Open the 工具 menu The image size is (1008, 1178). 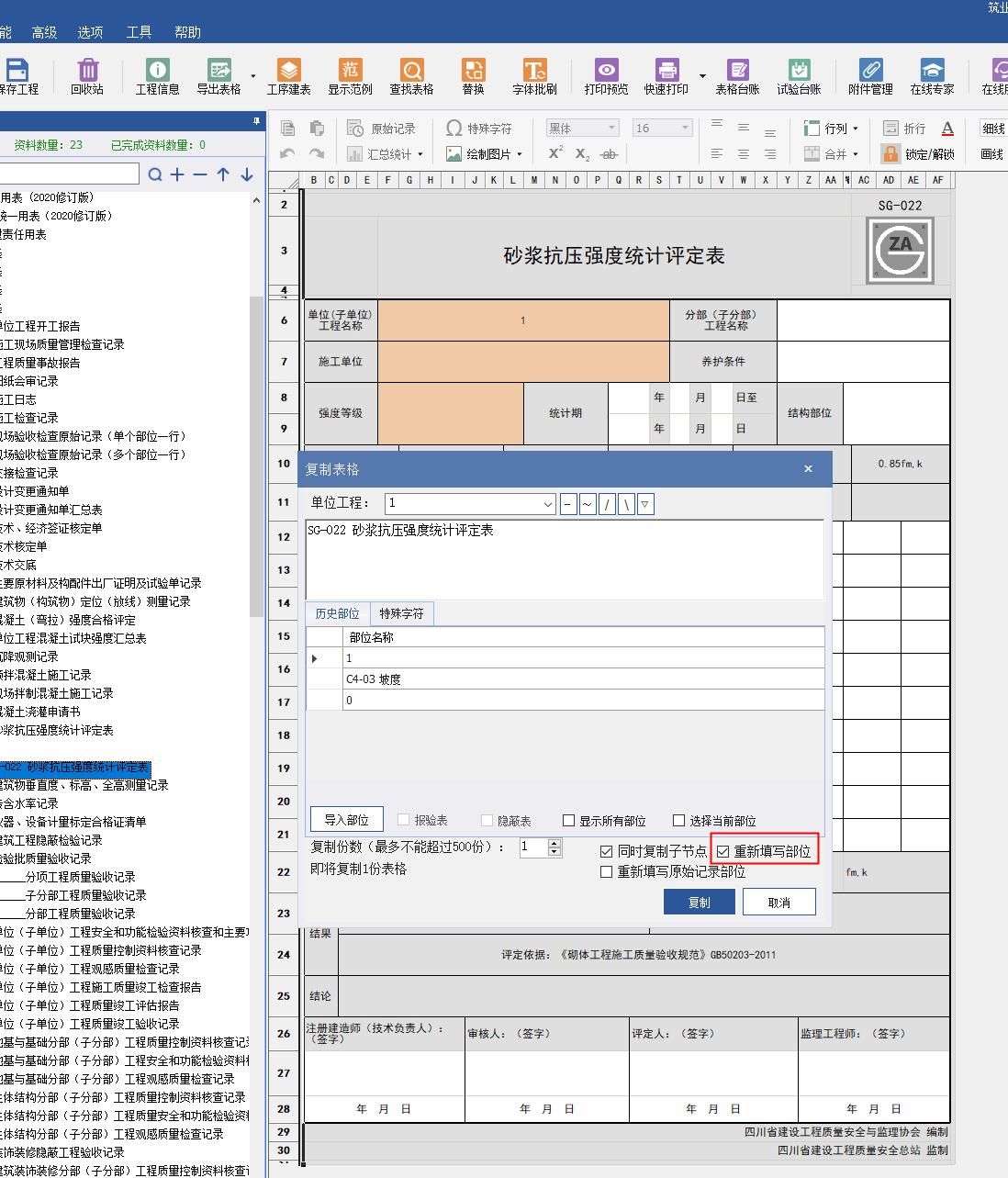pyautogui.click(x=139, y=32)
